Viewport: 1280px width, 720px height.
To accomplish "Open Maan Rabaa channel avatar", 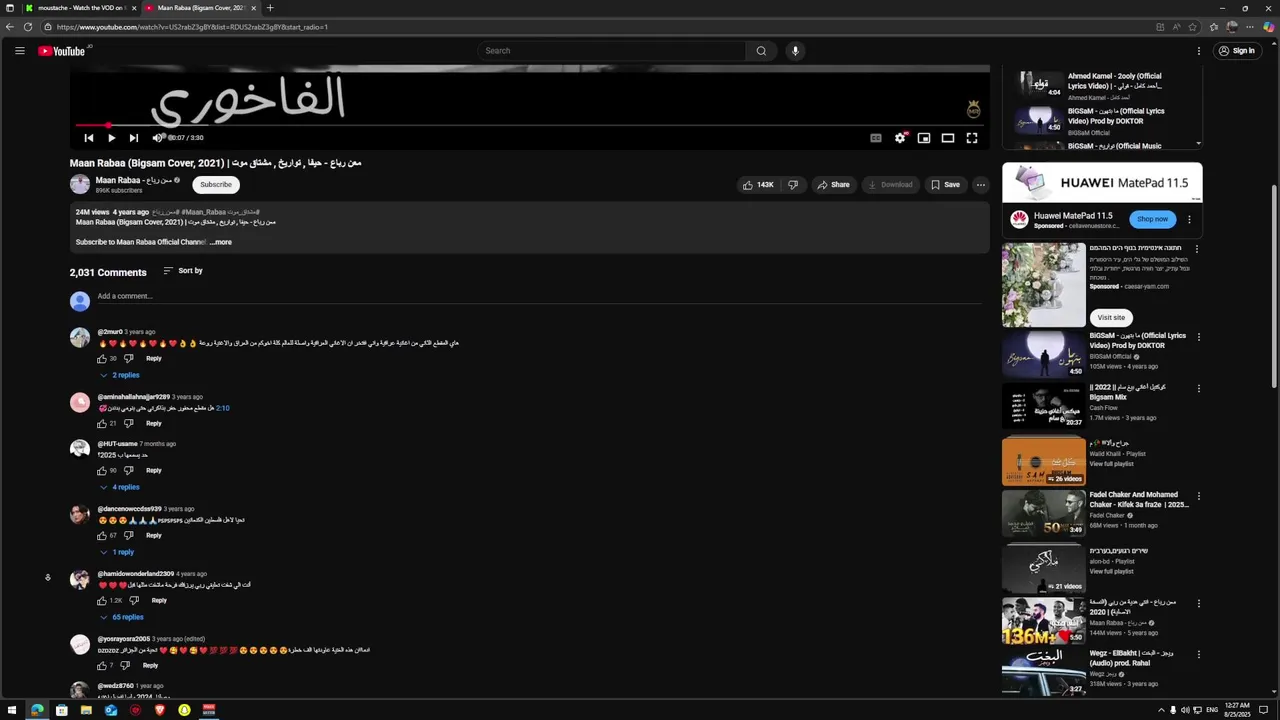I will [x=80, y=184].
